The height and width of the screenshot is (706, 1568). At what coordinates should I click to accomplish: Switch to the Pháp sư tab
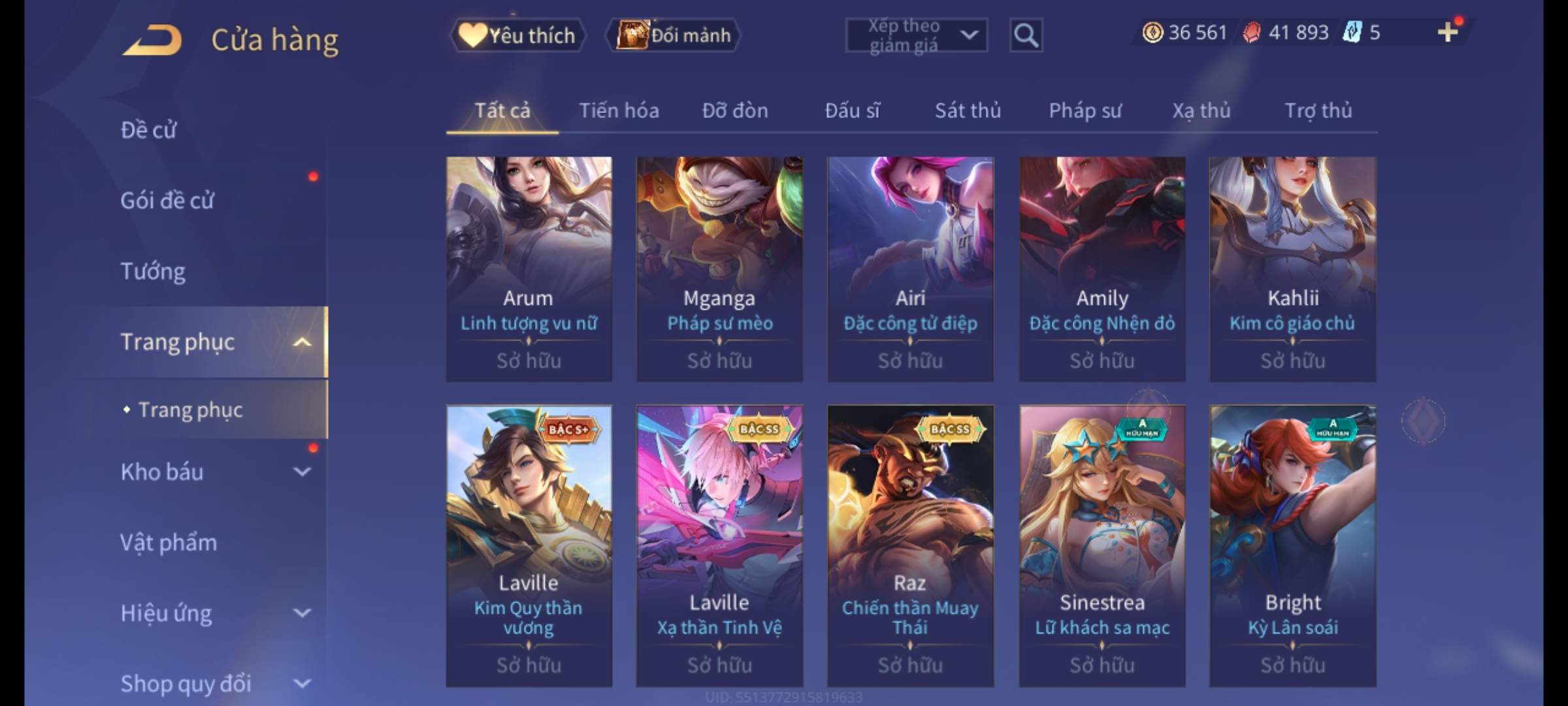[1085, 110]
